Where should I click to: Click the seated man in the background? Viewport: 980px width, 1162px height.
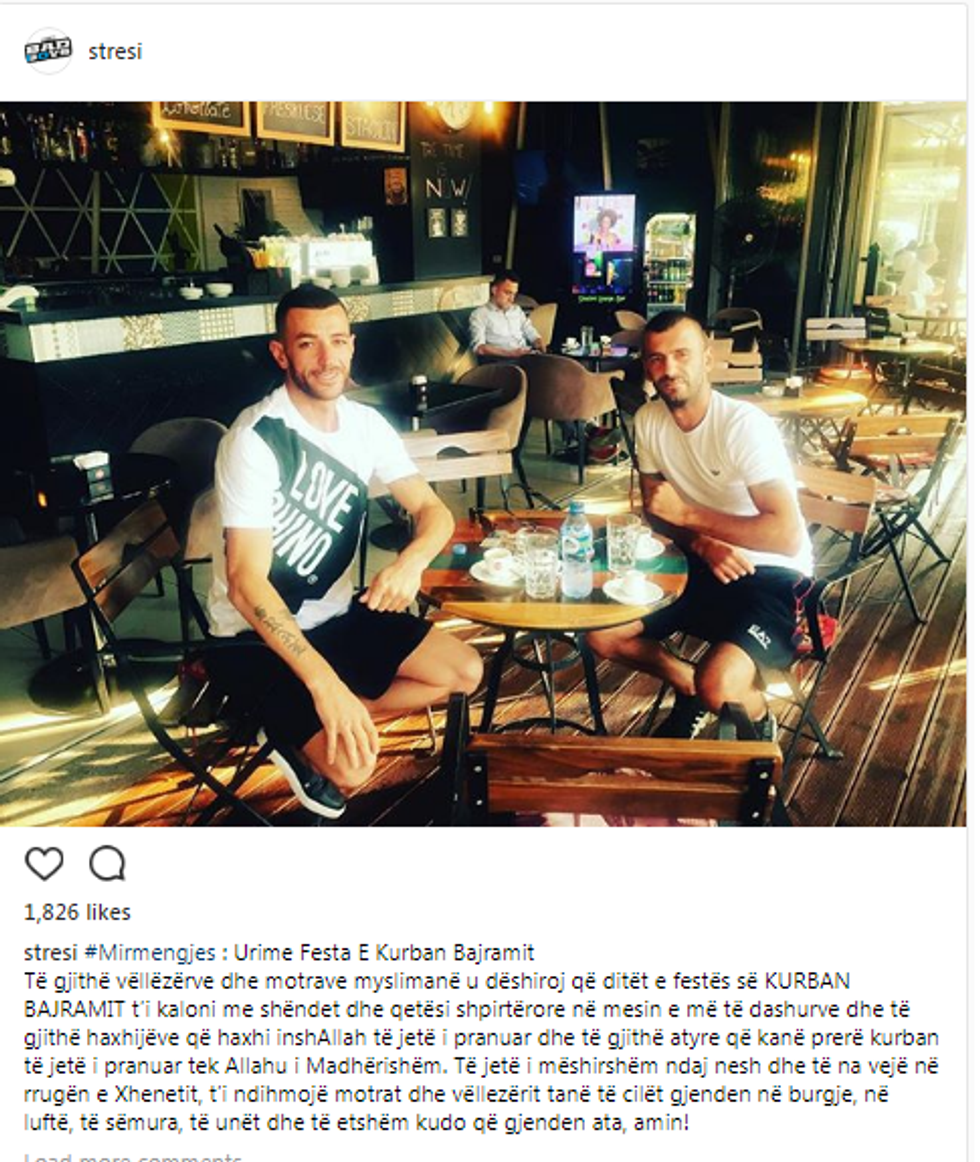pos(502,317)
